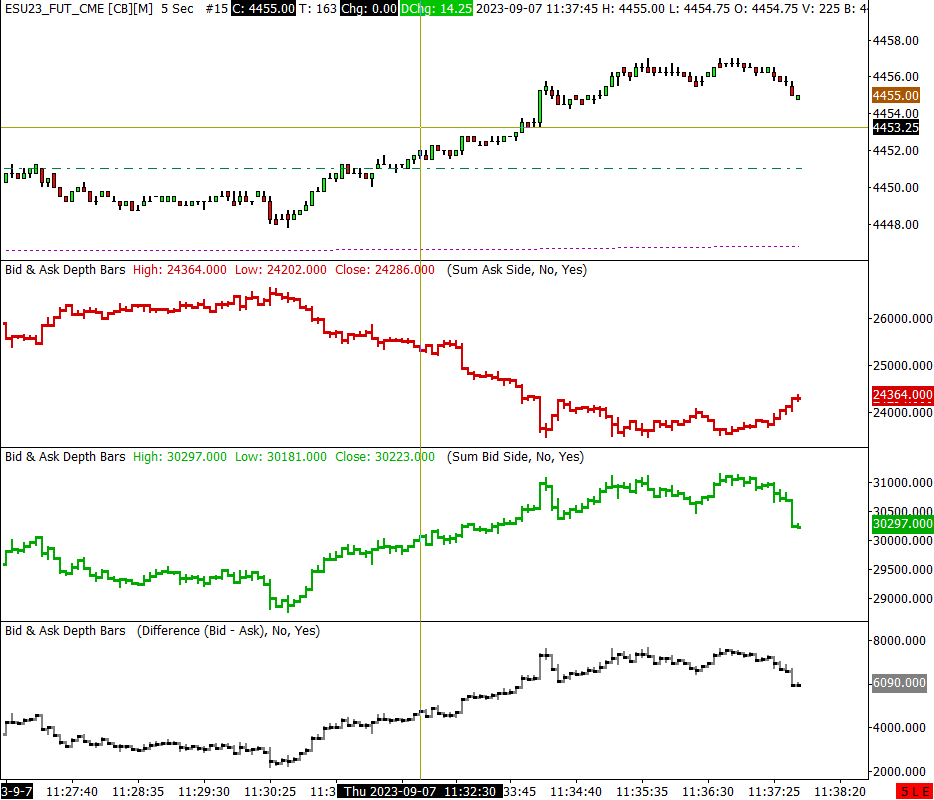This screenshot has height=800, width=934.
Task: Click the green 'DChg: 14.25' header field
Action: [x=436, y=9]
